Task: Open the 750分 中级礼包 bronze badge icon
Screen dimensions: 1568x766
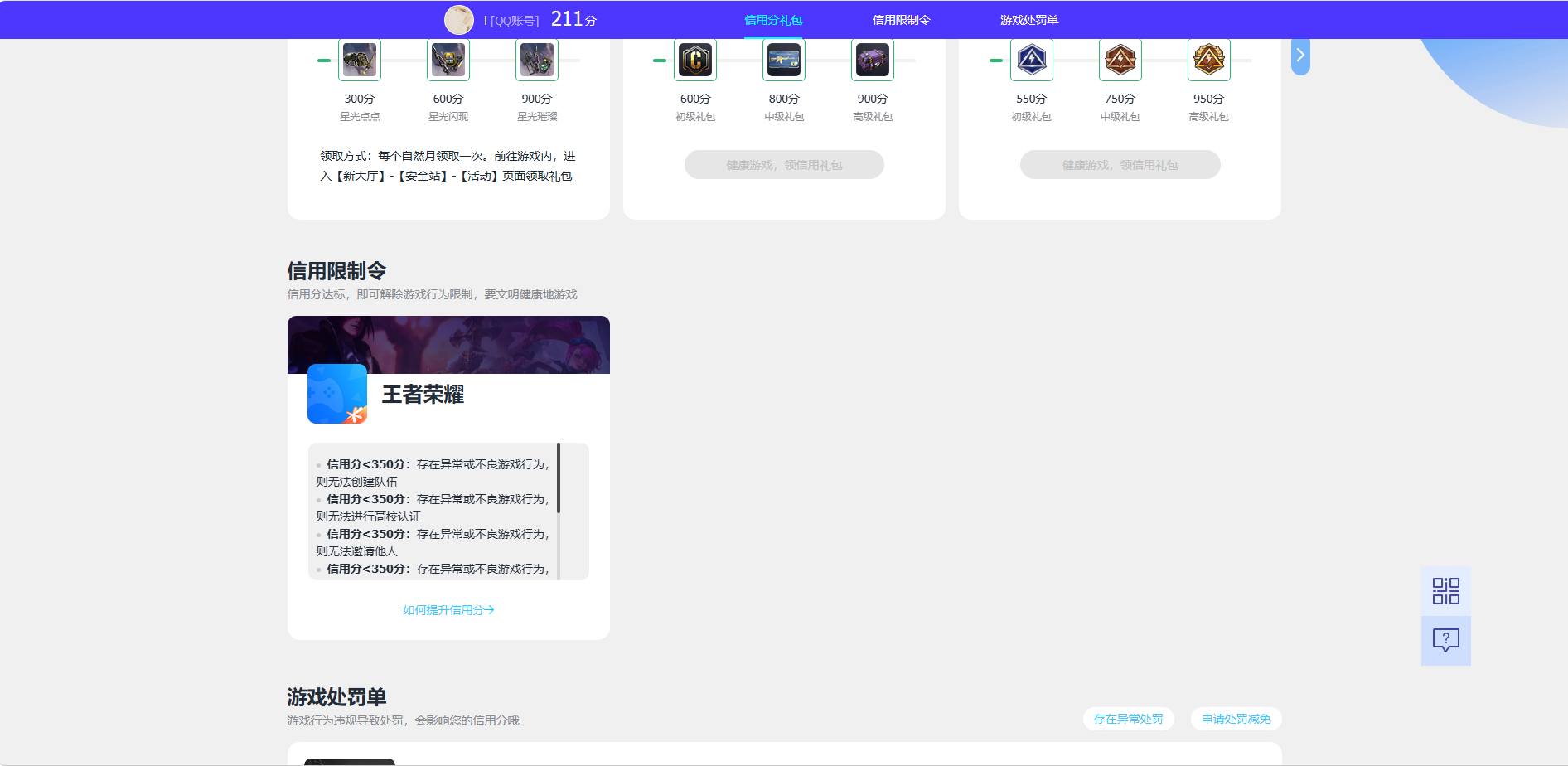Action: coord(1120,60)
